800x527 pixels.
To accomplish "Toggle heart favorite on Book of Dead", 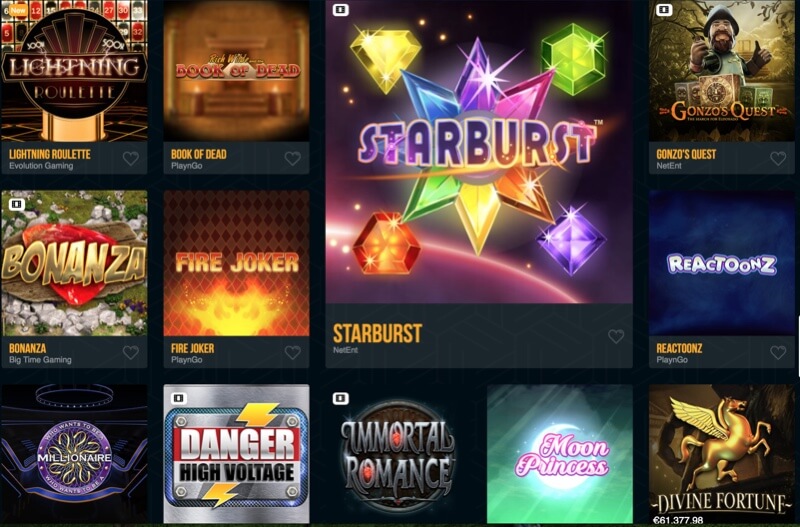I will click(292, 159).
